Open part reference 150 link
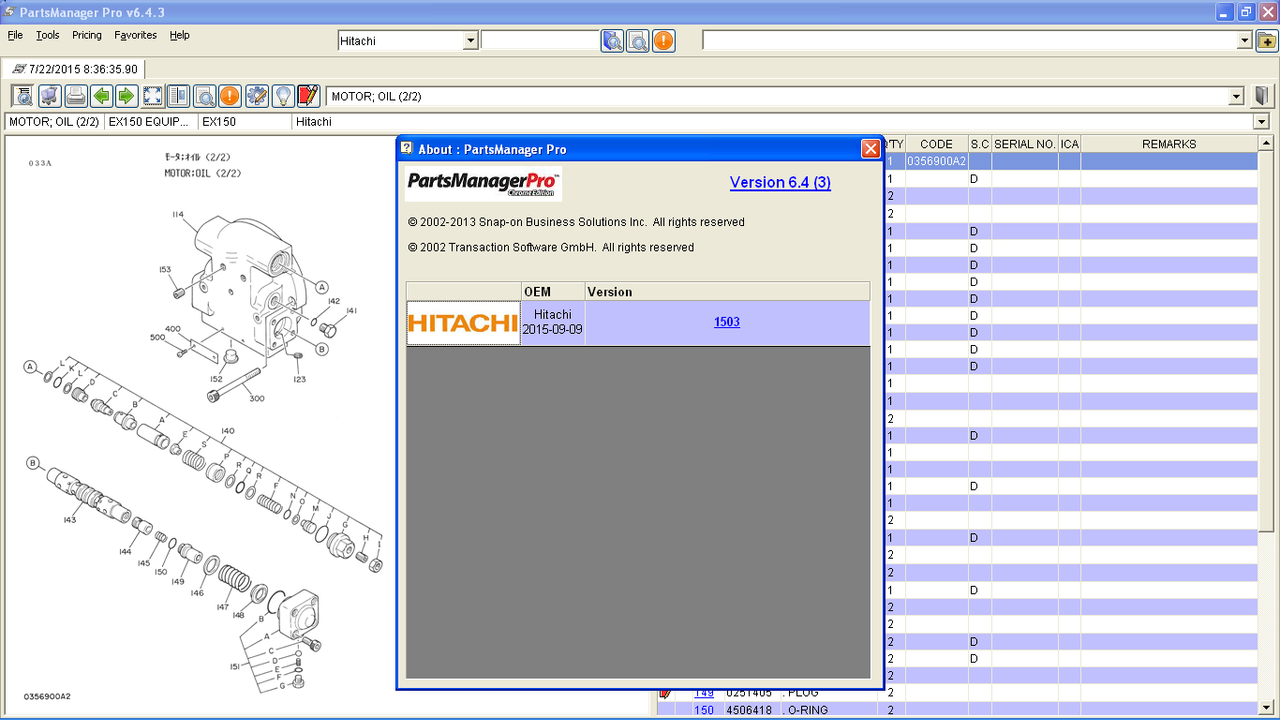 (x=704, y=710)
